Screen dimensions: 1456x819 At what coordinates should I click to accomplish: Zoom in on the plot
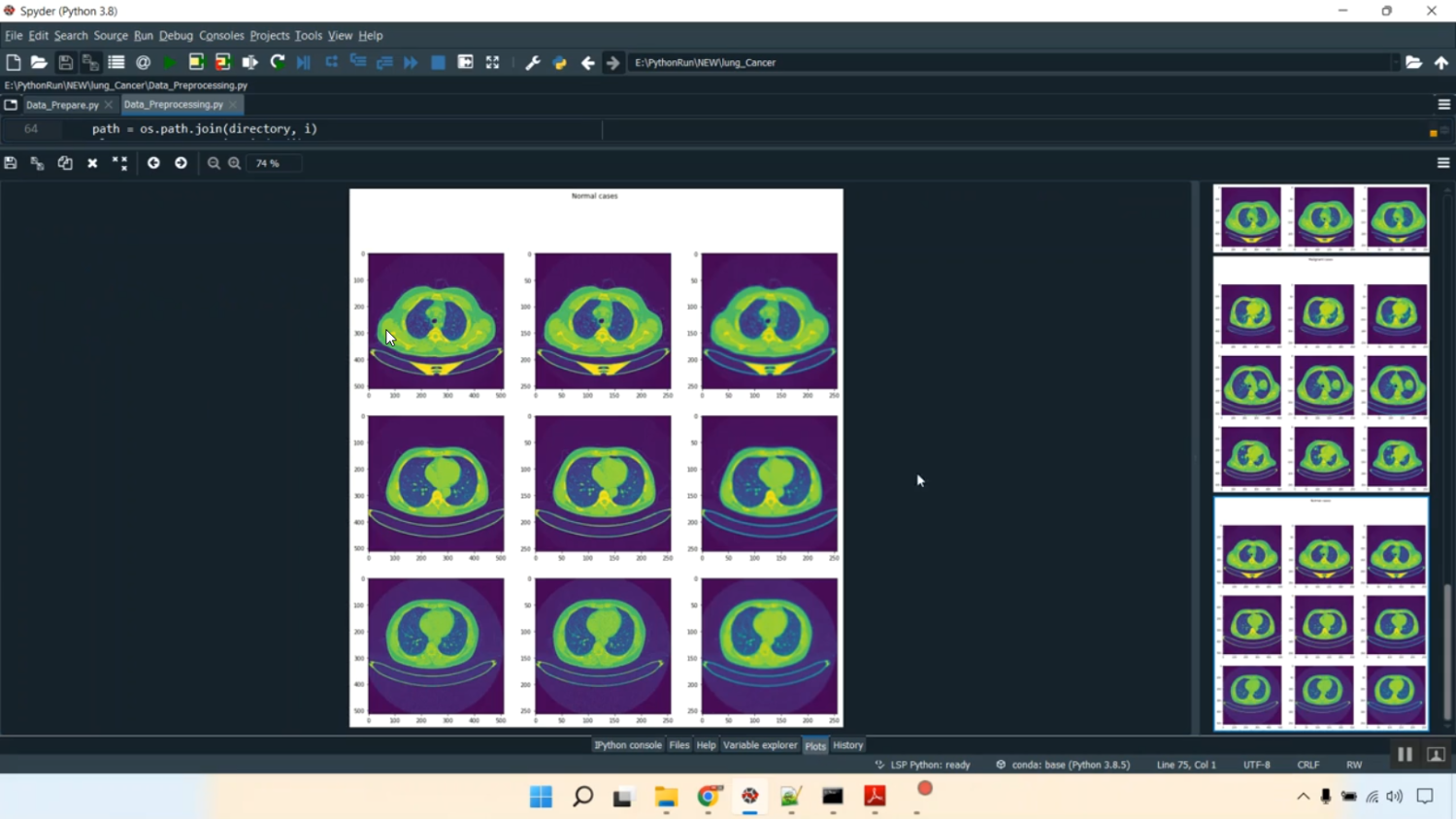[x=235, y=163]
